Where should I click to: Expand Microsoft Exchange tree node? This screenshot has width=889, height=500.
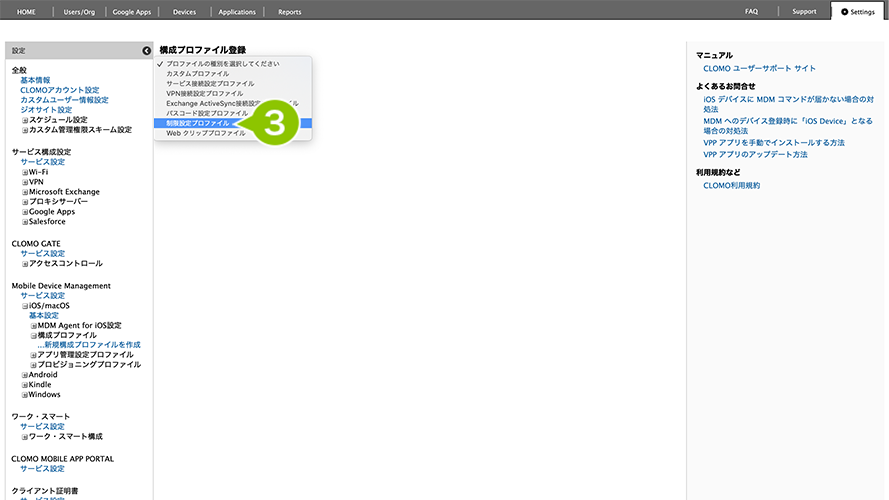(x=25, y=192)
